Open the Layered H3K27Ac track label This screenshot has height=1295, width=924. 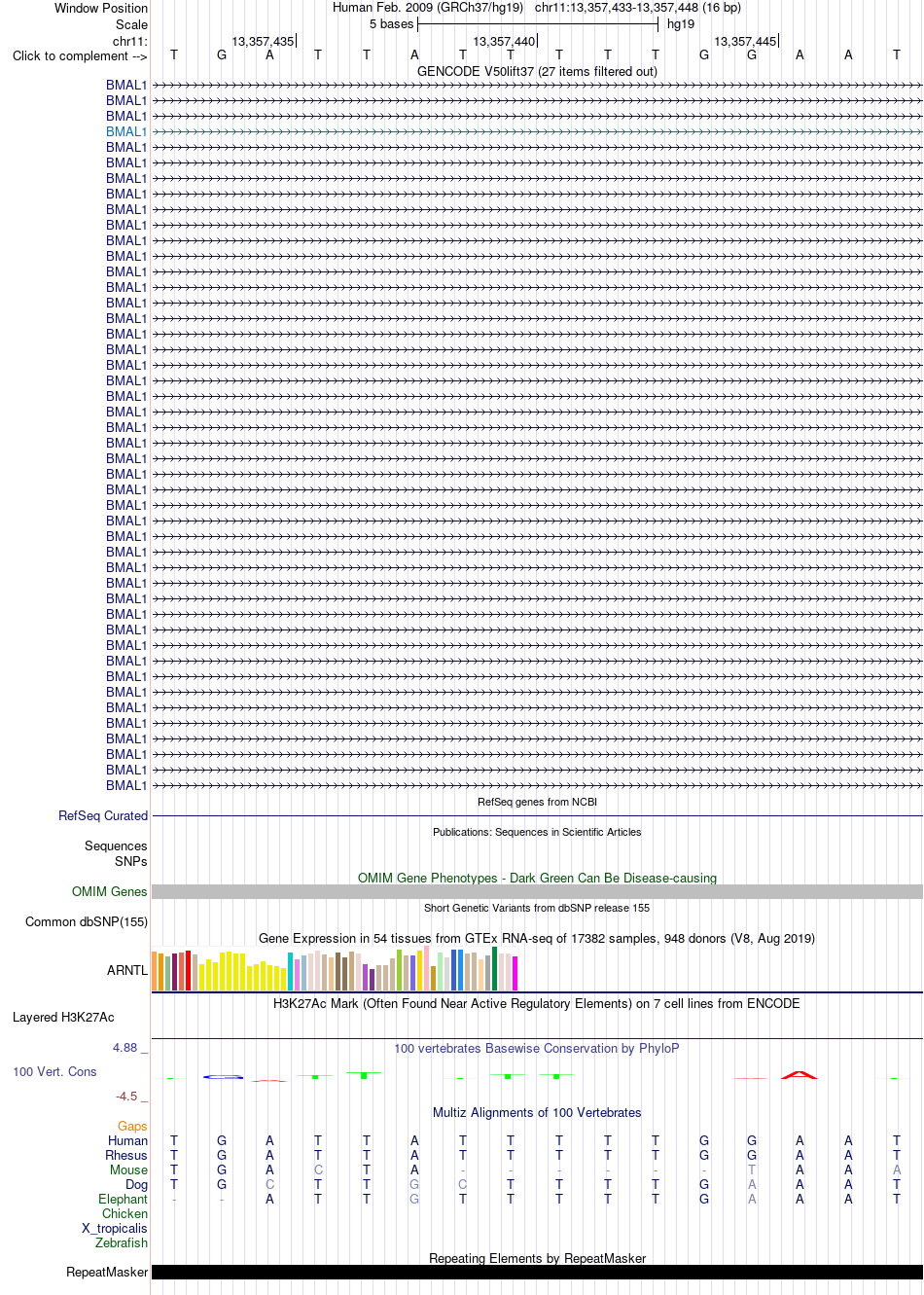(63, 1017)
